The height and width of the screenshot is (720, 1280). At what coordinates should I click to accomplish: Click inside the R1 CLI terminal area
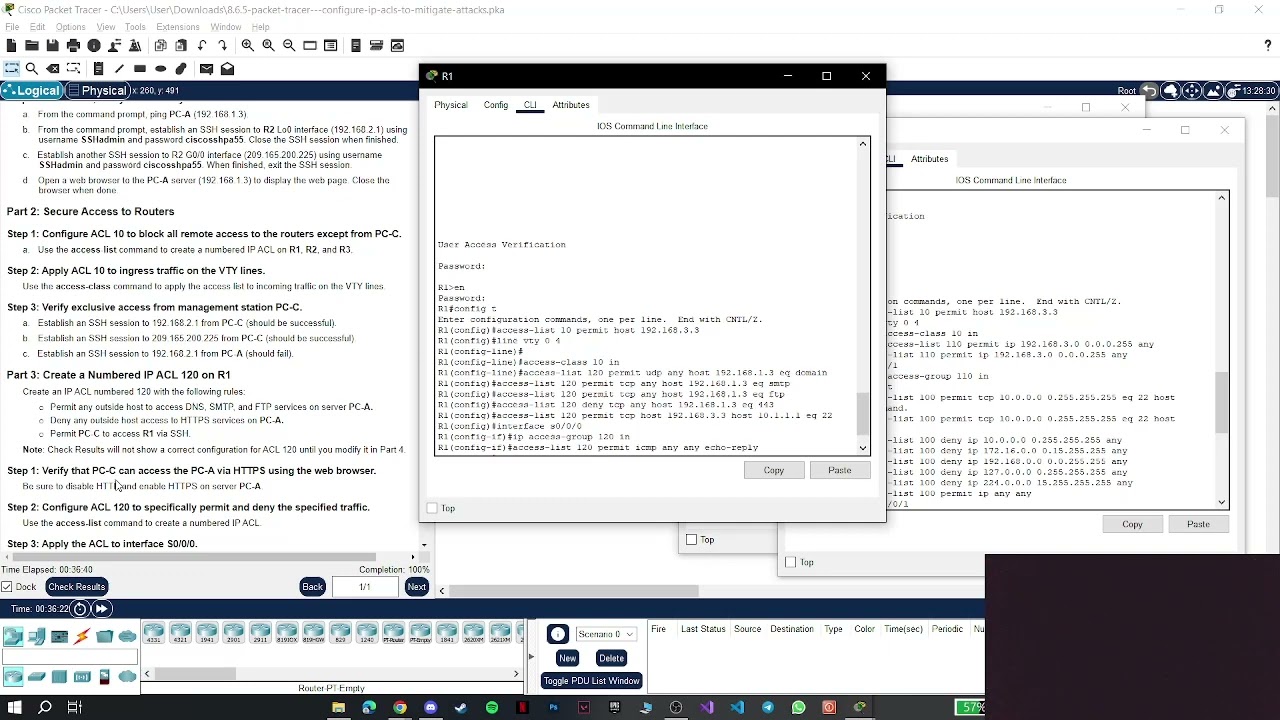(645, 295)
